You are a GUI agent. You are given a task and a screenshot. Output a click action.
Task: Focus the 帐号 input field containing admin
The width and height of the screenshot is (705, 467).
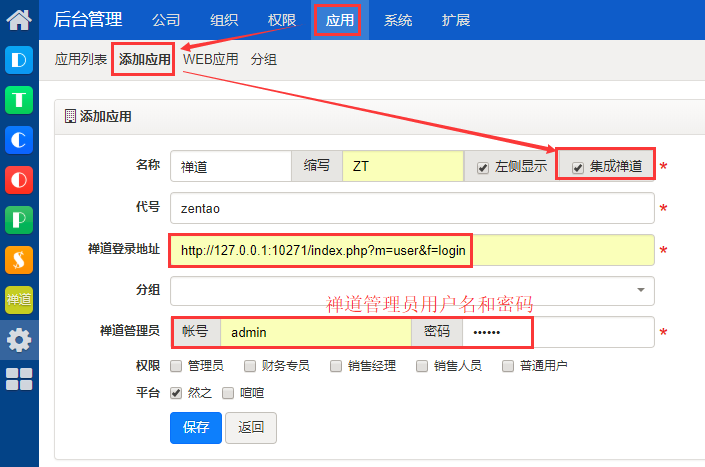[x=316, y=332]
